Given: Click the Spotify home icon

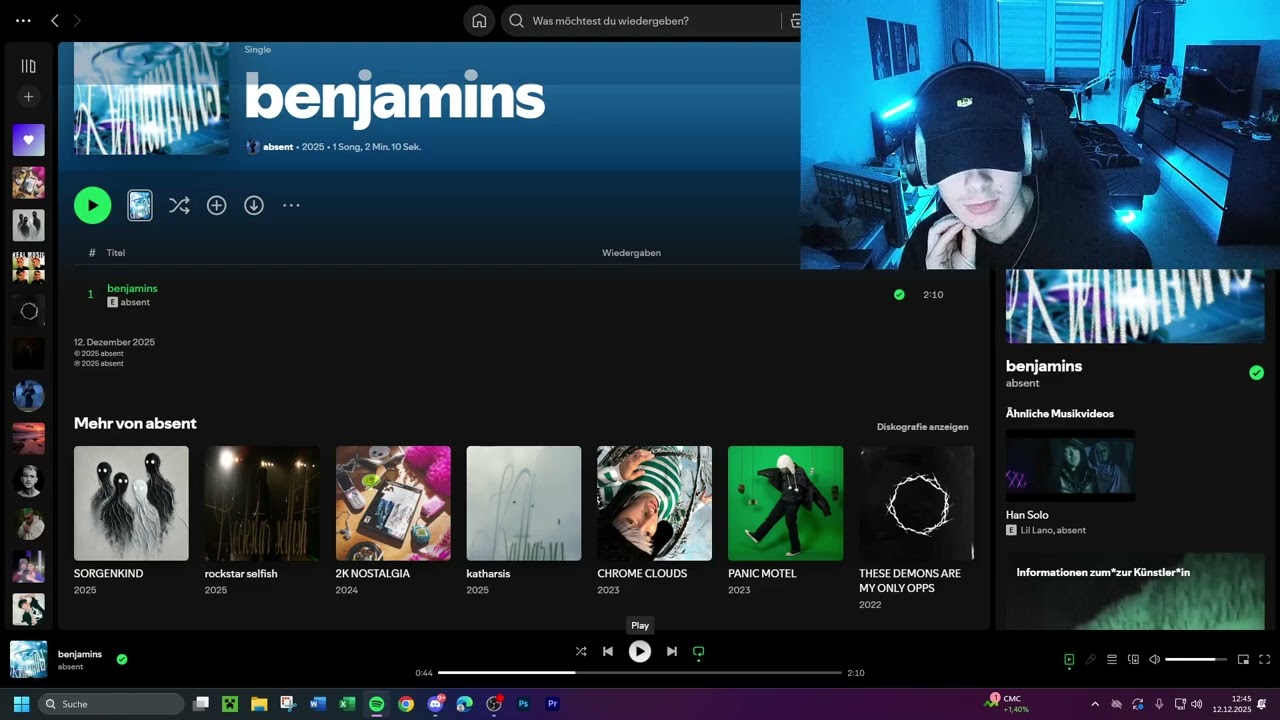Looking at the screenshot, I should [479, 20].
